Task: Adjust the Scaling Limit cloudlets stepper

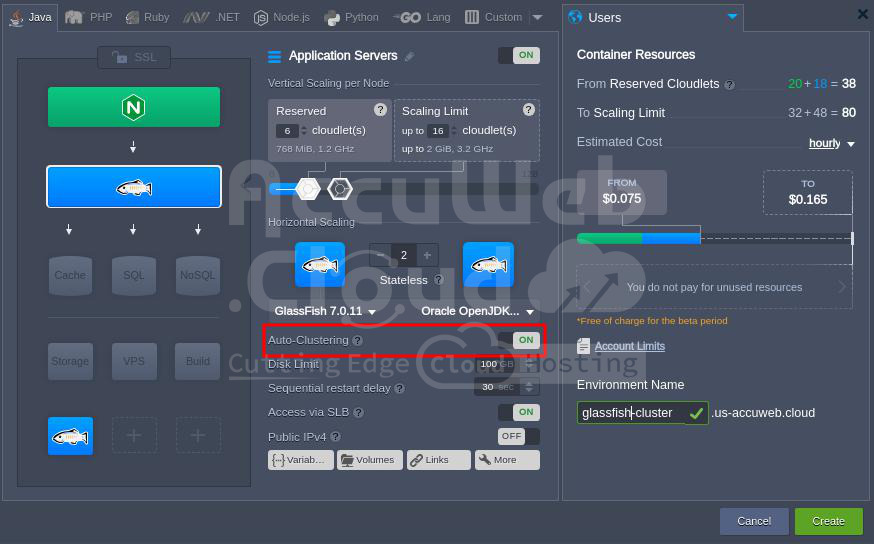Action: click(x=454, y=131)
